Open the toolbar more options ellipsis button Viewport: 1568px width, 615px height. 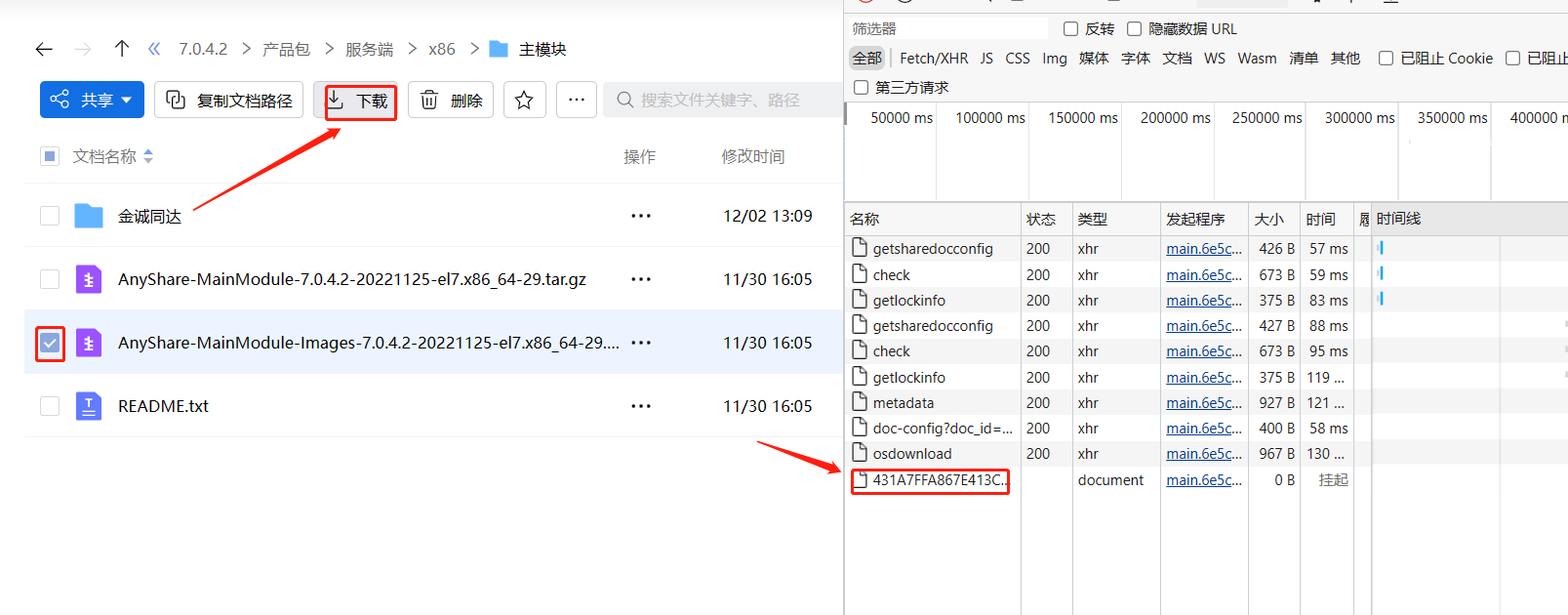(x=577, y=100)
